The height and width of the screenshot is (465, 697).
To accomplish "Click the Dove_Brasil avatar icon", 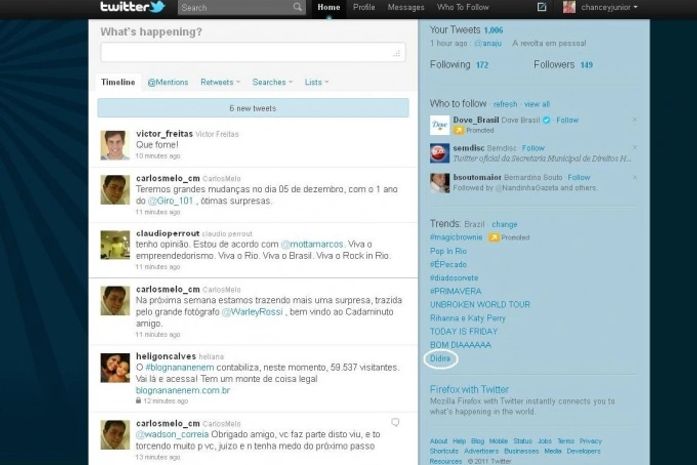I will [x=439, y=124].
